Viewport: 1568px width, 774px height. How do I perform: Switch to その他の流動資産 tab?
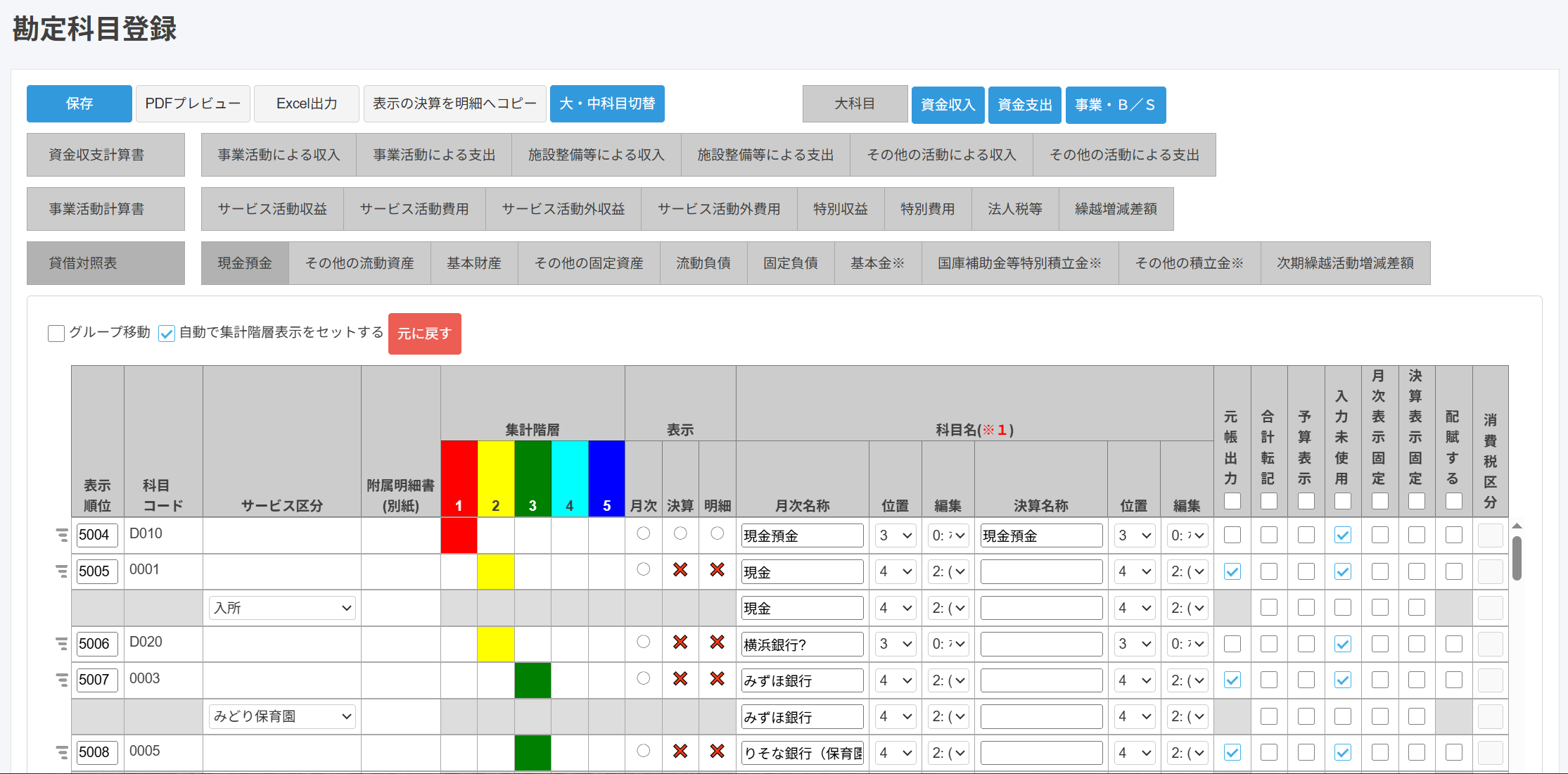point(359,263)
